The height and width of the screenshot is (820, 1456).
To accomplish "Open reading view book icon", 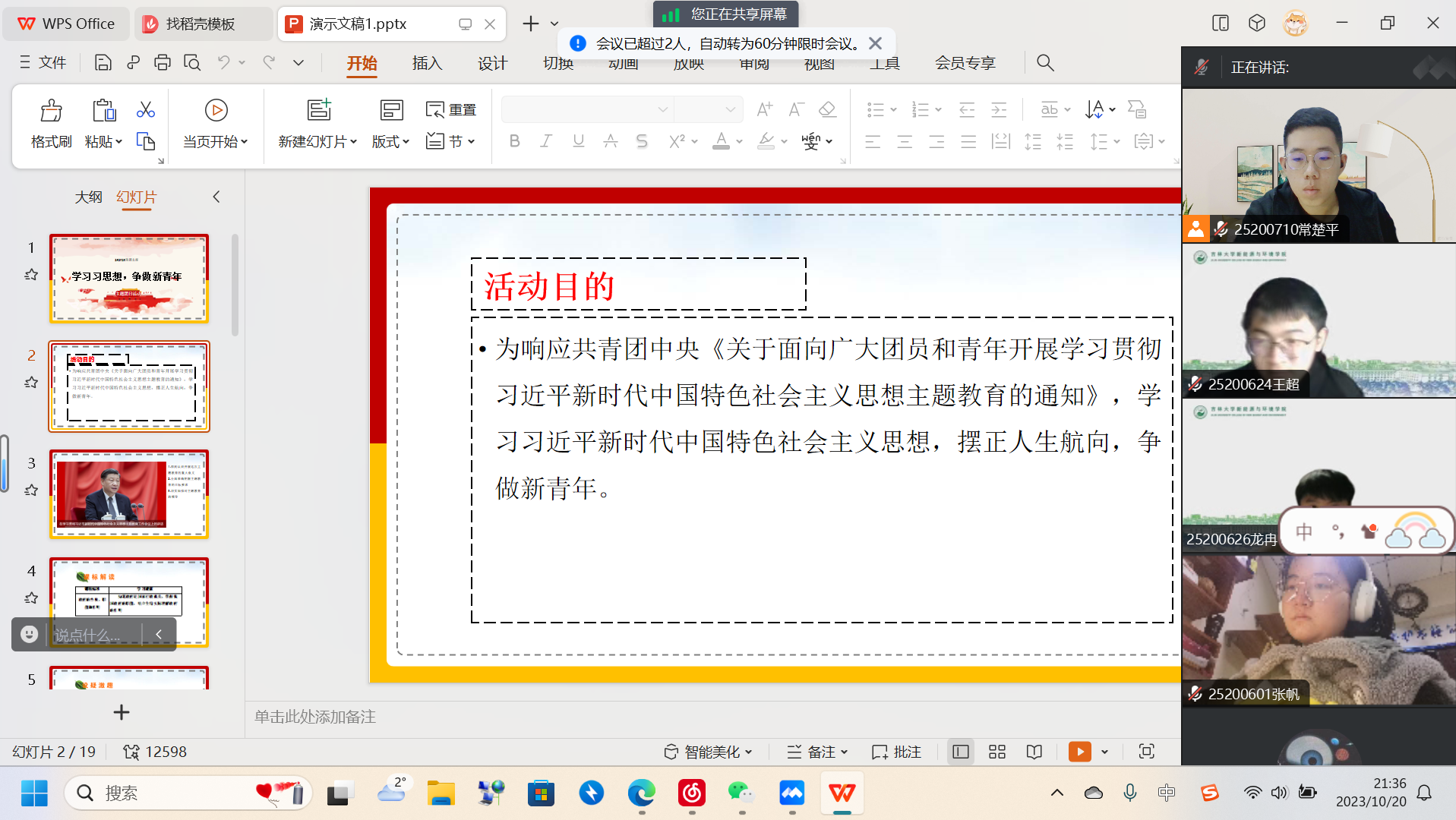I will coord(1034,752).
